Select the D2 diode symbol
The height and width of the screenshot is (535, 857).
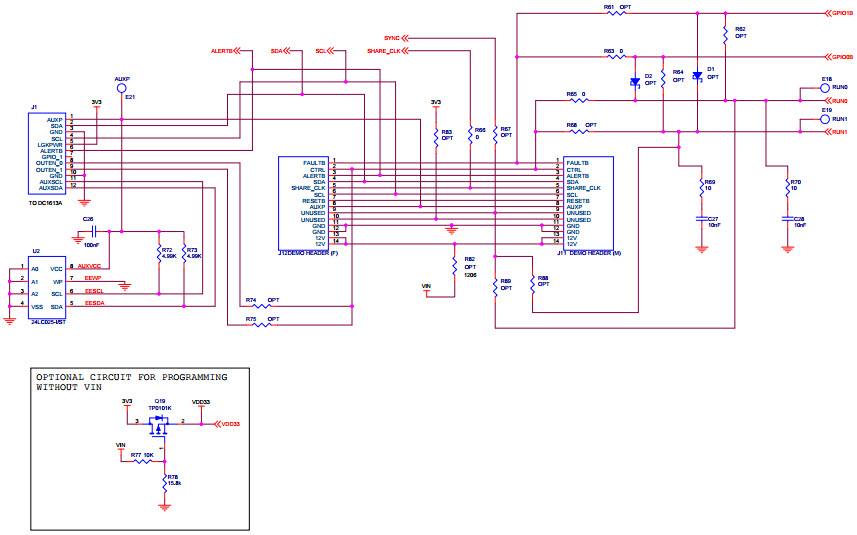634,82
